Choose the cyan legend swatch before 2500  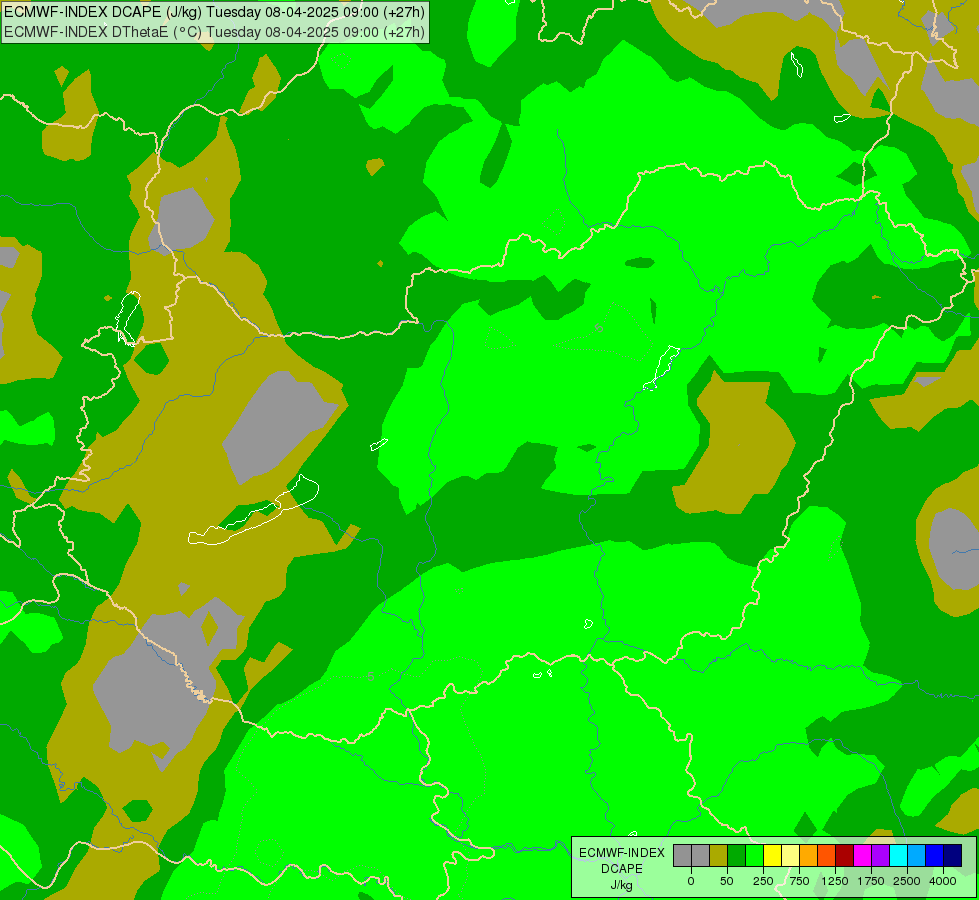[x=898, y=856]
